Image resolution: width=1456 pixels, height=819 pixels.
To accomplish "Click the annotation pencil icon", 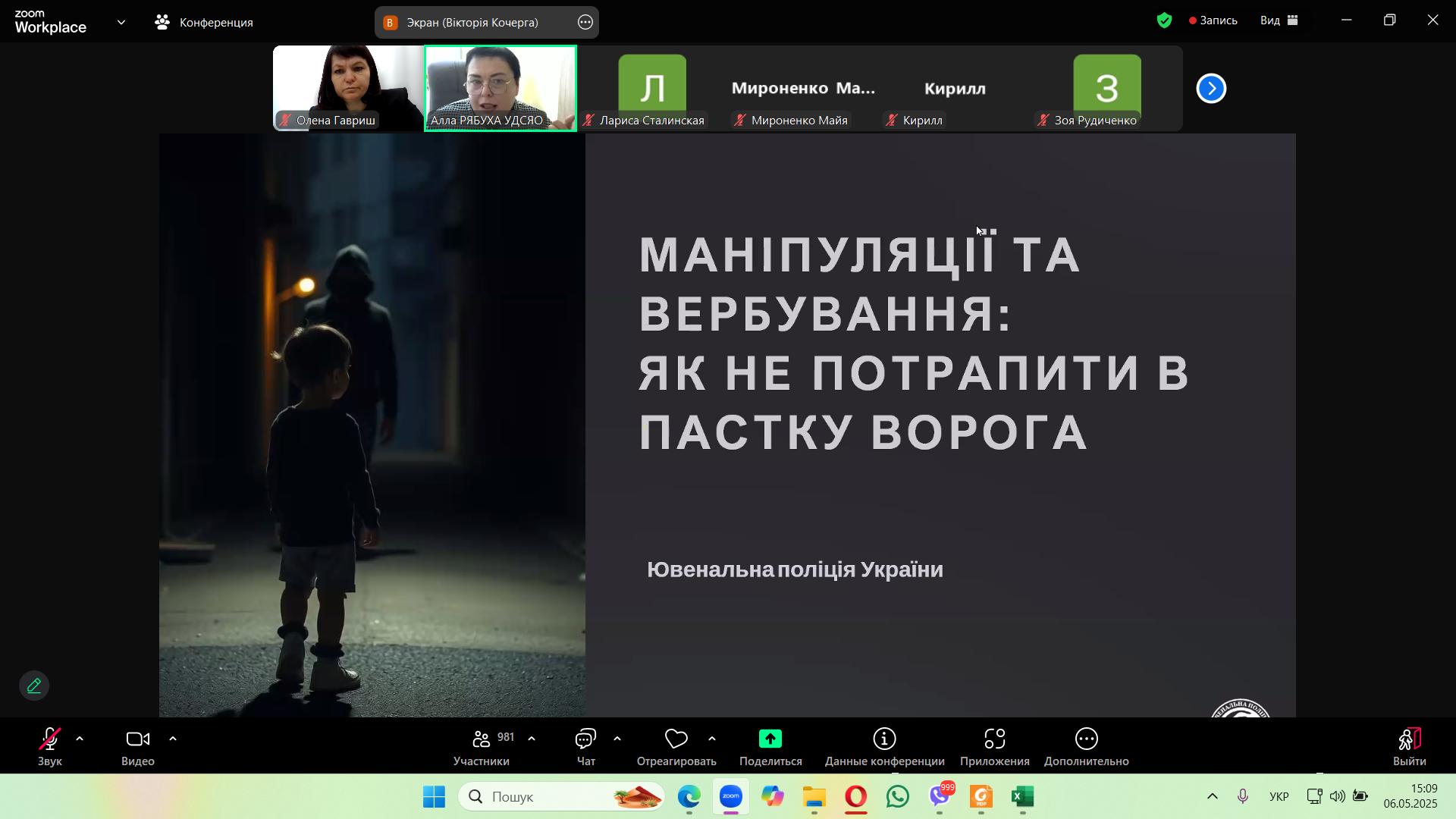I will pos(34,686).
